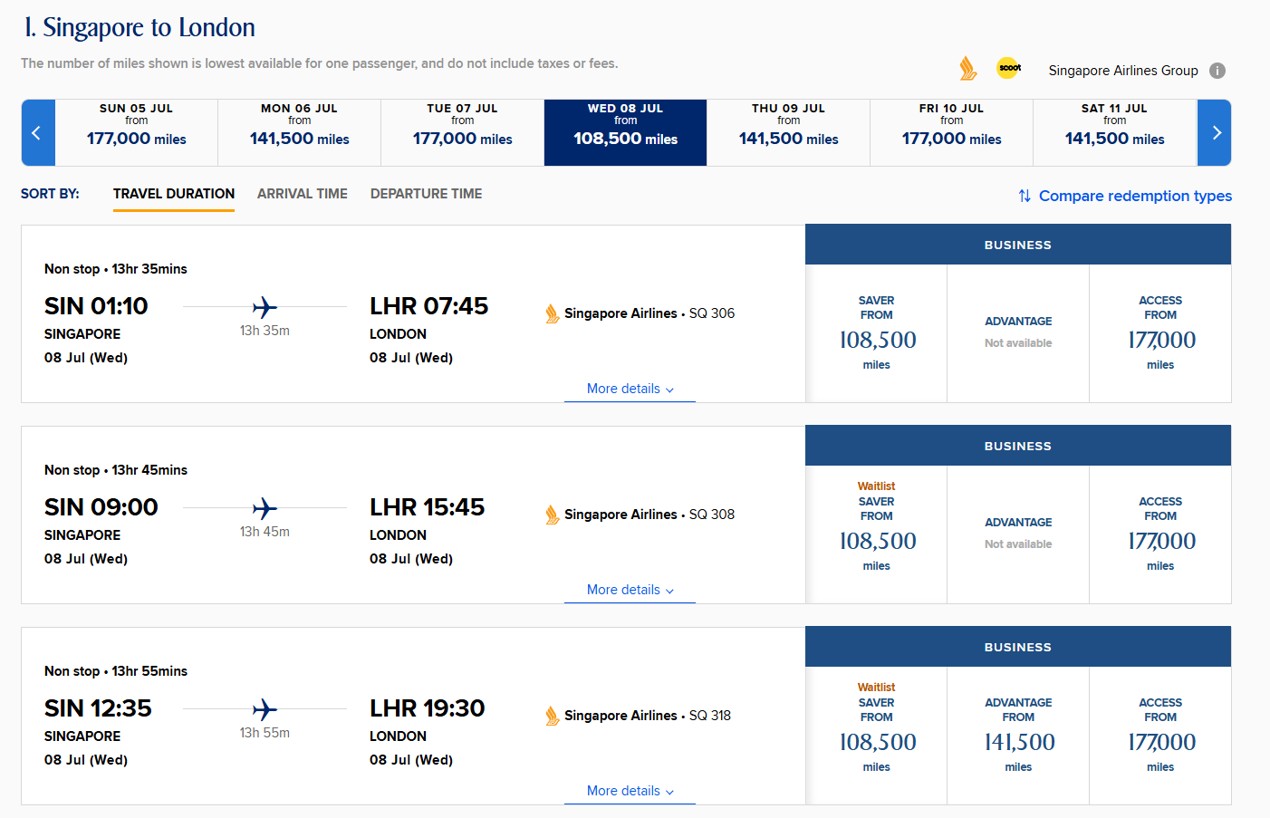Click the Singapore Airlines crane logo at top
The height and width of the screenshot is (818, 1270).
coord(967,69)
